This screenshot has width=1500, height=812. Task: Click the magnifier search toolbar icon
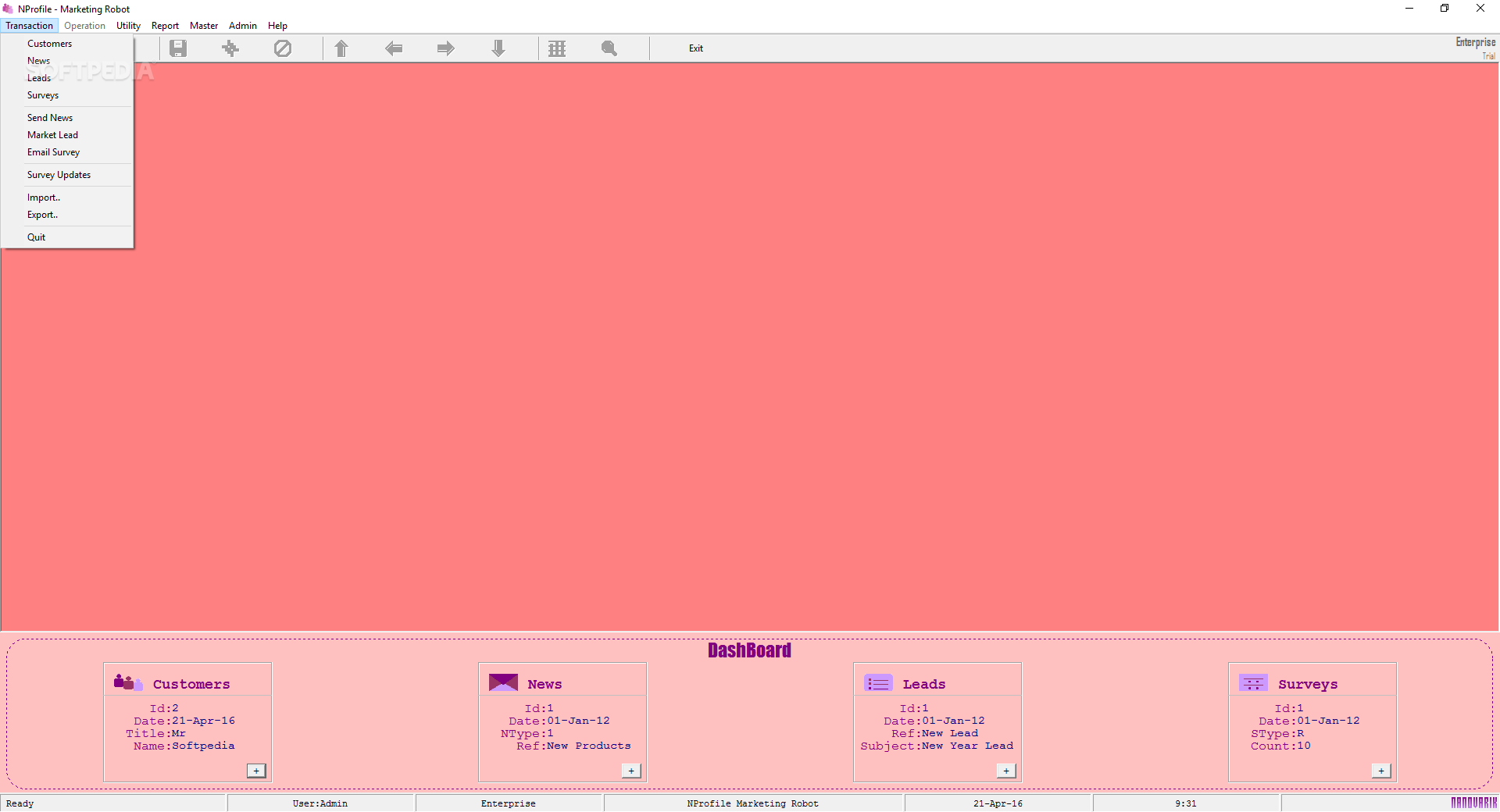609,48
